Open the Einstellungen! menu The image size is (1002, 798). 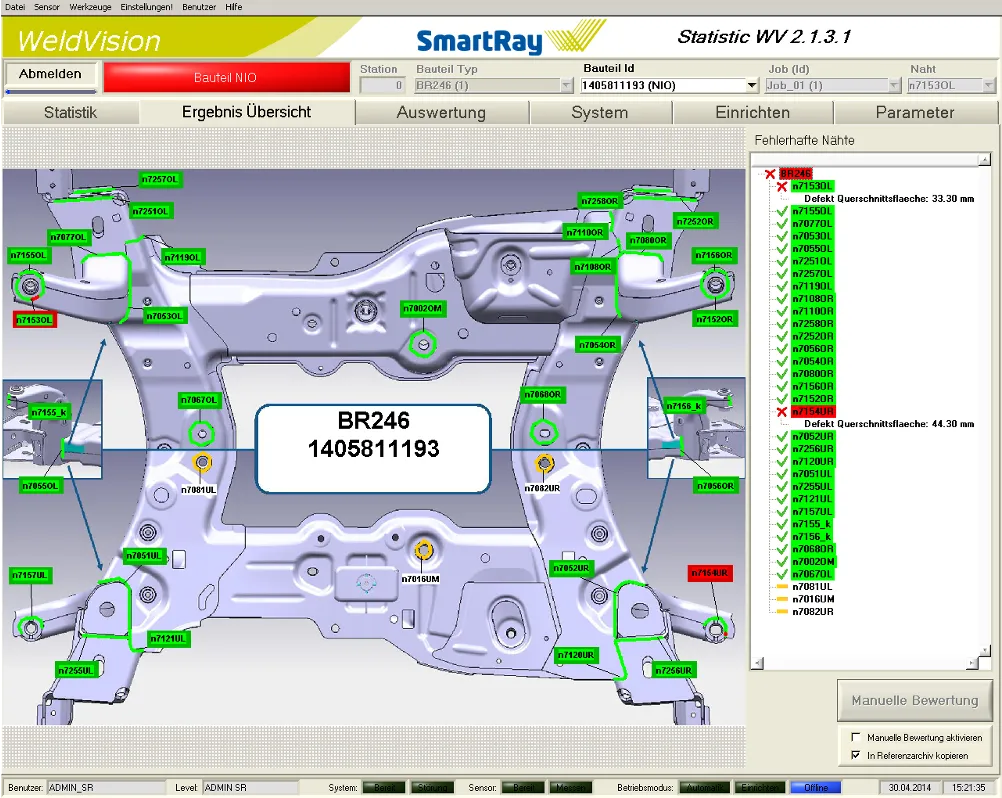146,7
